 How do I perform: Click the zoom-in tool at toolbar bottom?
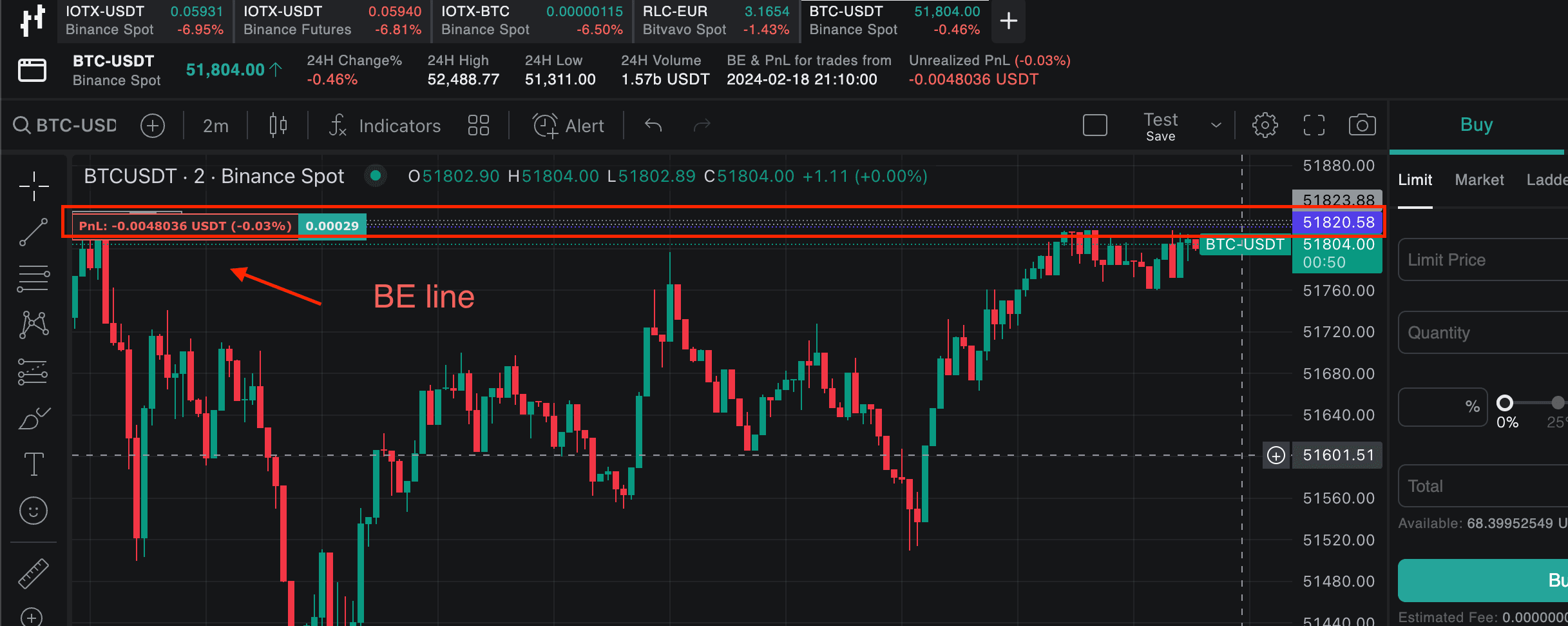(x=32, y=617)
